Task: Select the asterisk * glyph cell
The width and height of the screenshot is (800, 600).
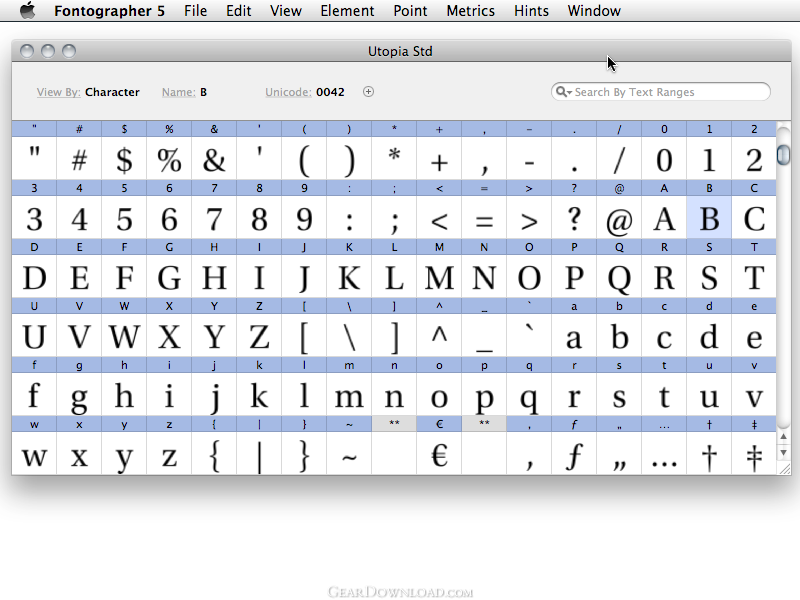Action: point(394,158)
